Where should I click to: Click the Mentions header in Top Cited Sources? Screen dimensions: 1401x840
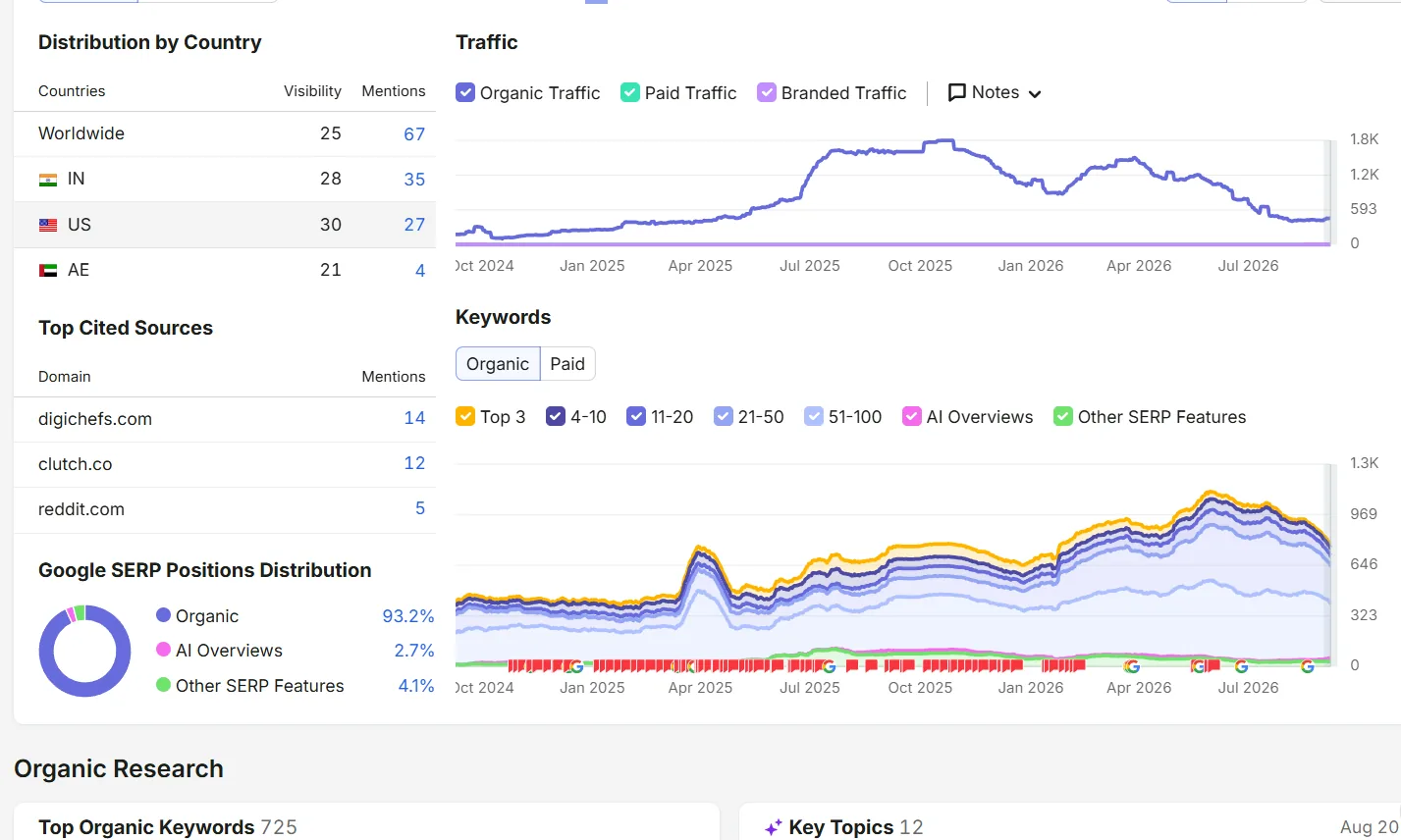coord(394,377)
